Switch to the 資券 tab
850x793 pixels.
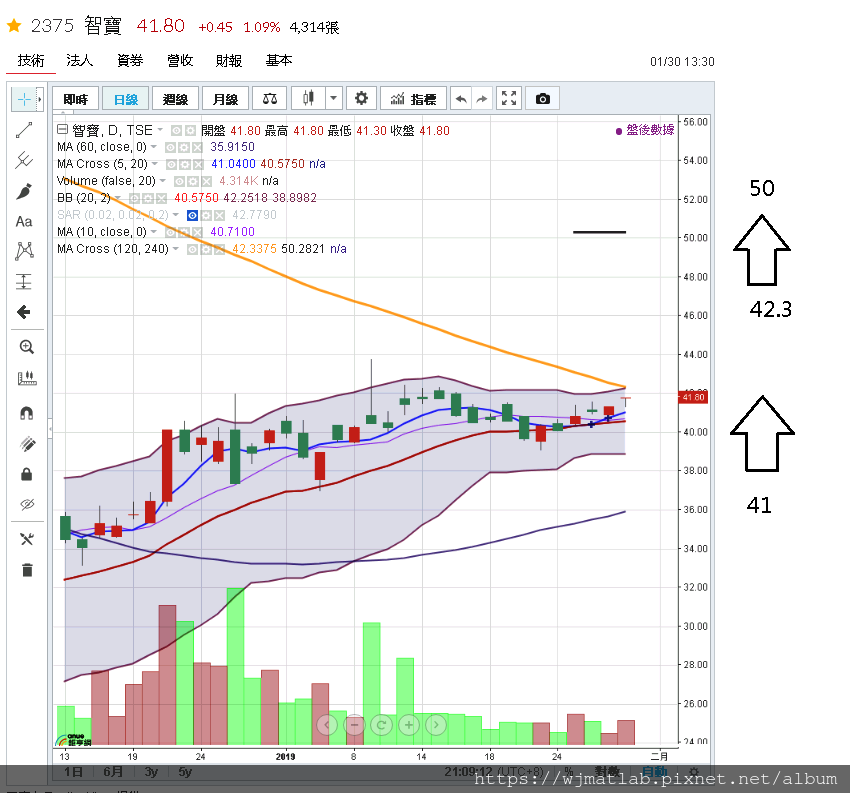point(130,61)
